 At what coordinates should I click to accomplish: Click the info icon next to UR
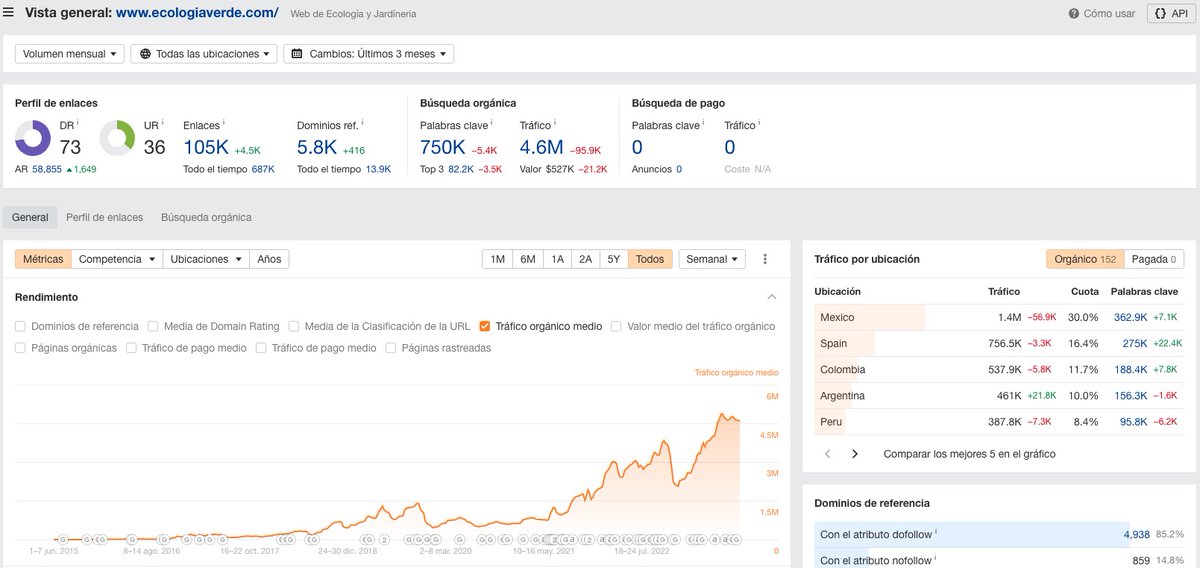click(x=161, y=123)
